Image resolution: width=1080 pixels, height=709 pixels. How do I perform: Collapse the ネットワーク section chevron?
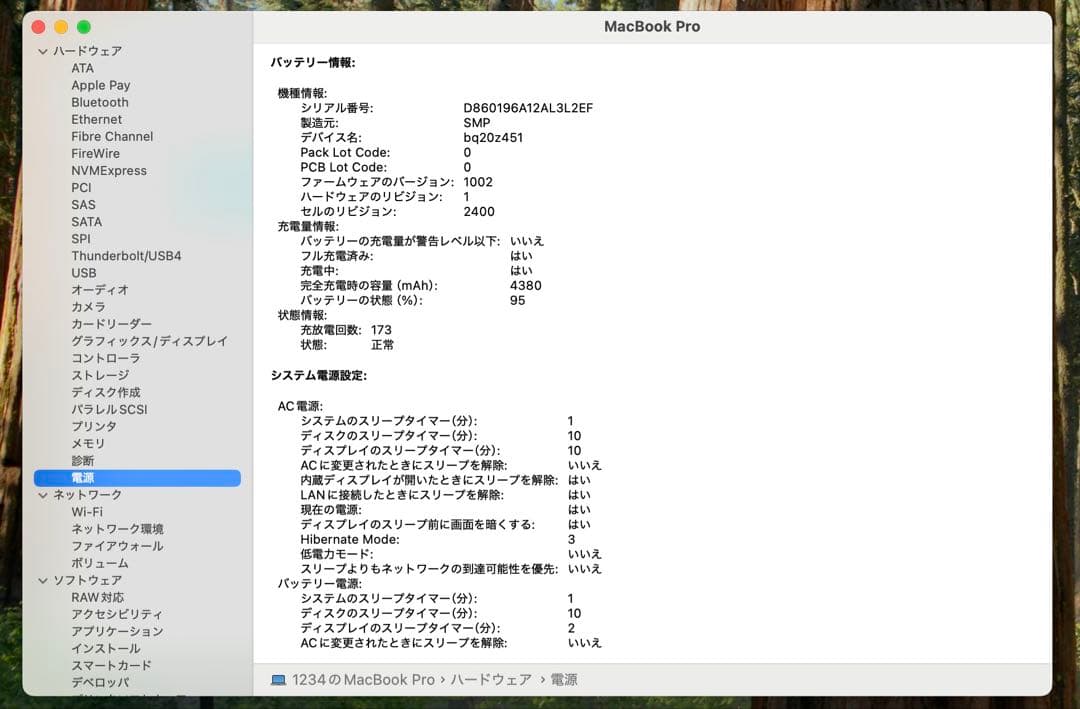click(x=43, y=495)
